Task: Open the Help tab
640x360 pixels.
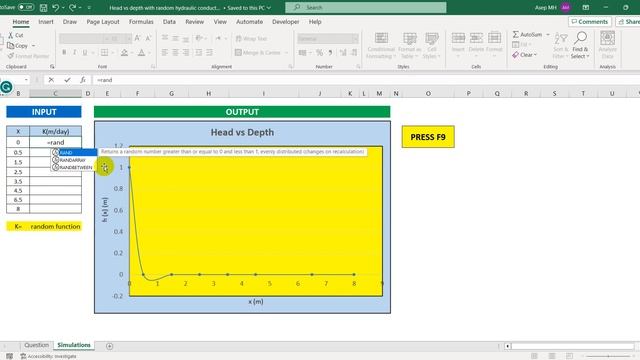Action: pos(315,22)
